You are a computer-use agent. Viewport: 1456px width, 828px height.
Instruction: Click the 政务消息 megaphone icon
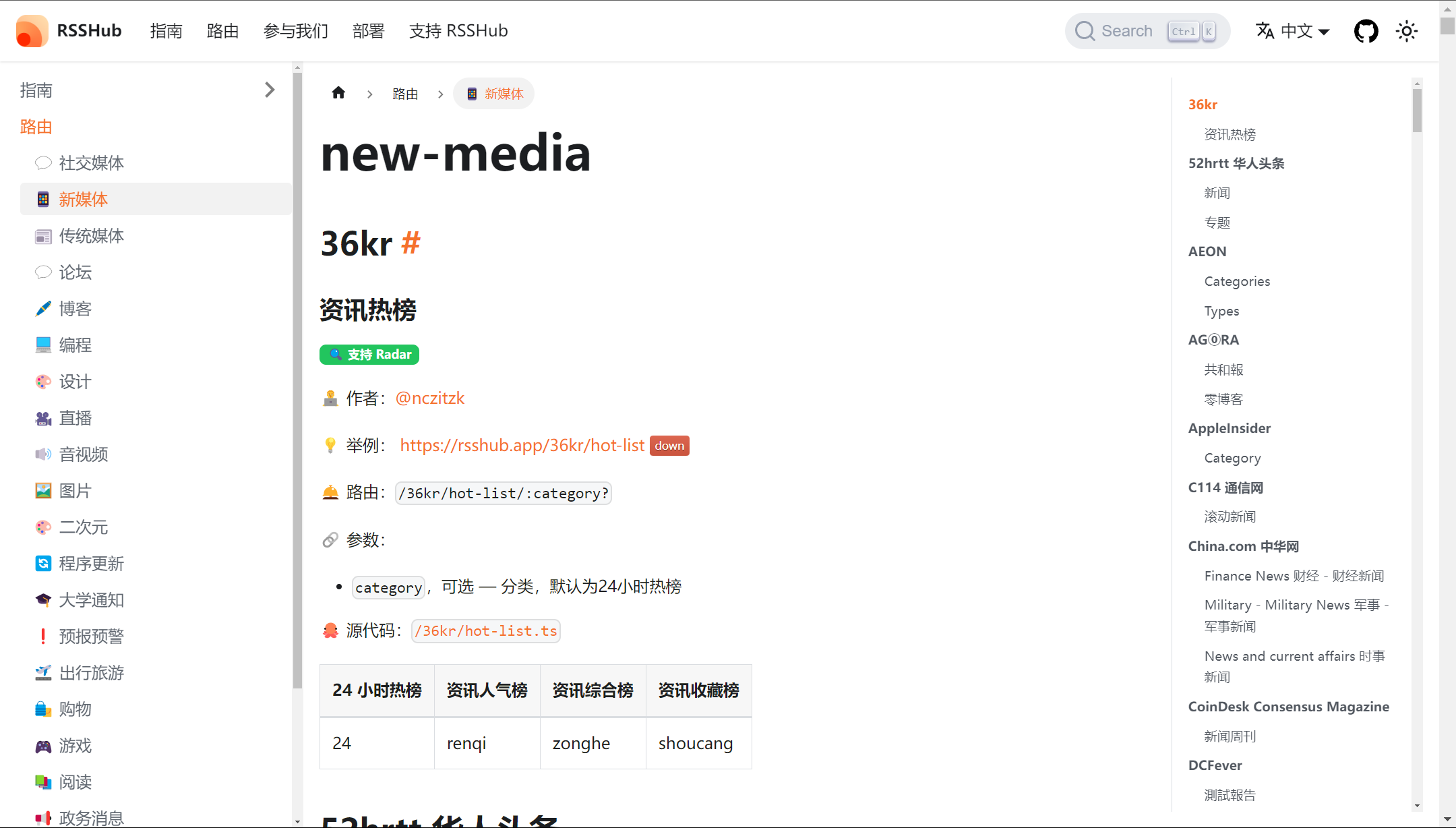(43, 819)
